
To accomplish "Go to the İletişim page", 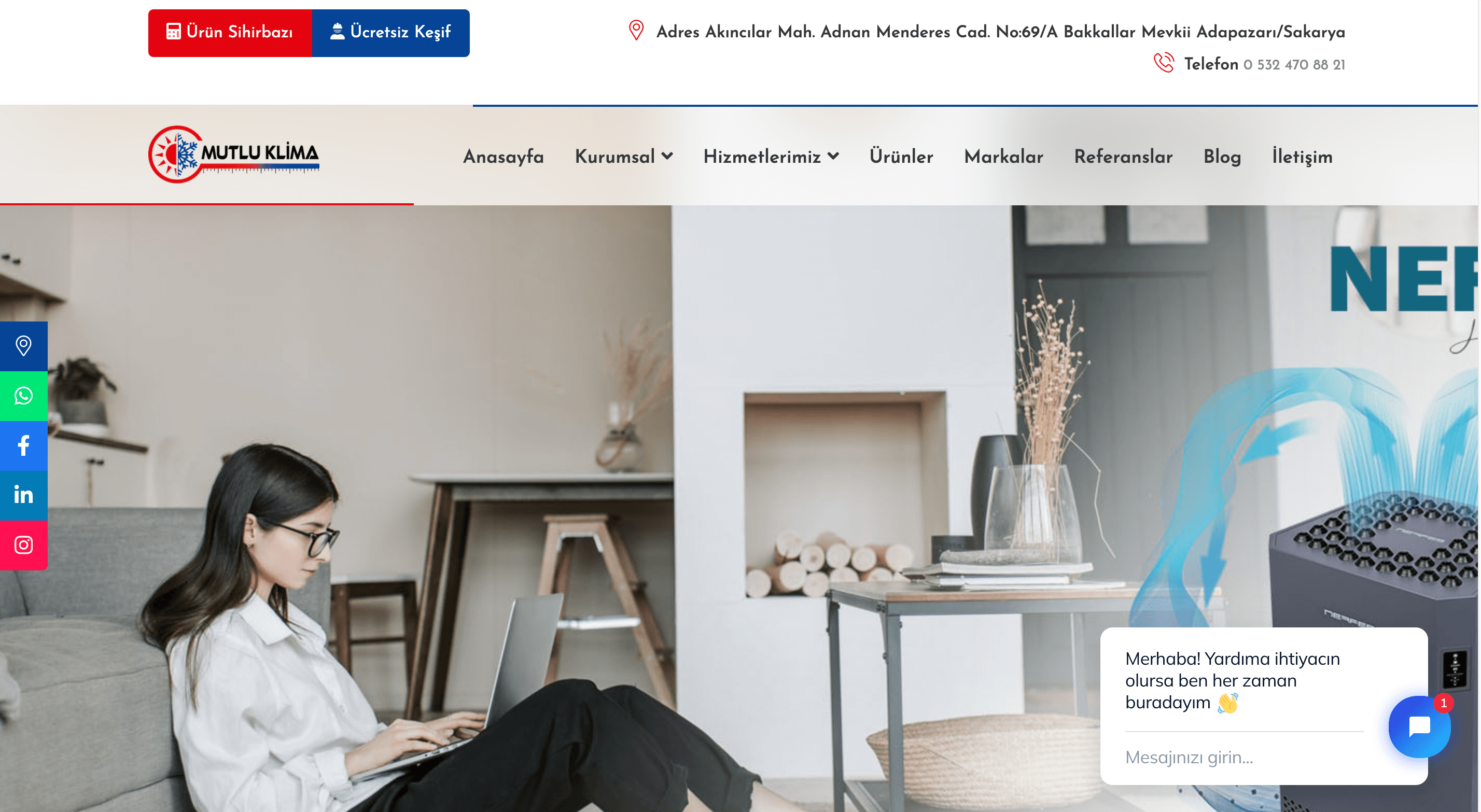I will [1302, 157].
